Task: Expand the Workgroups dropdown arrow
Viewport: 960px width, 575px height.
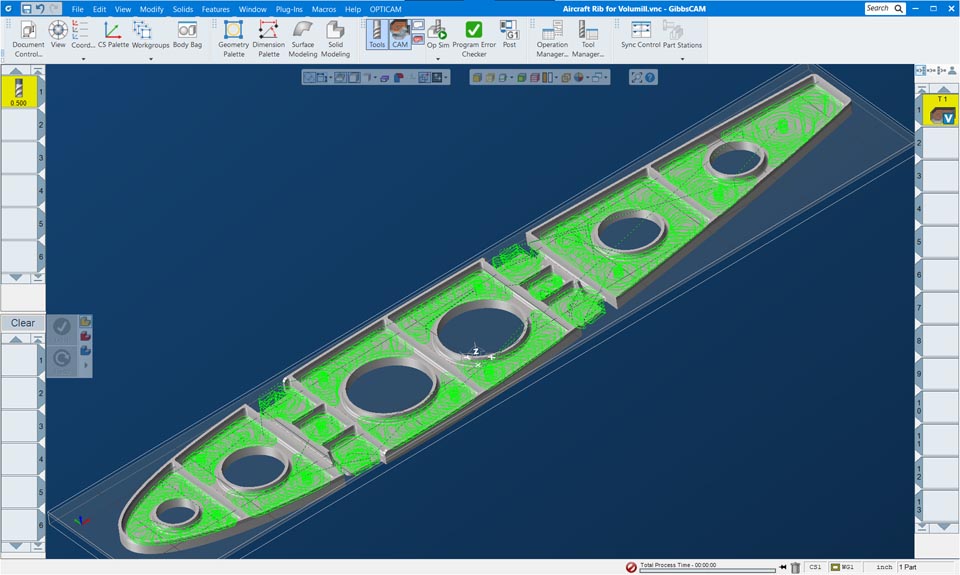Action: point(150,59)
